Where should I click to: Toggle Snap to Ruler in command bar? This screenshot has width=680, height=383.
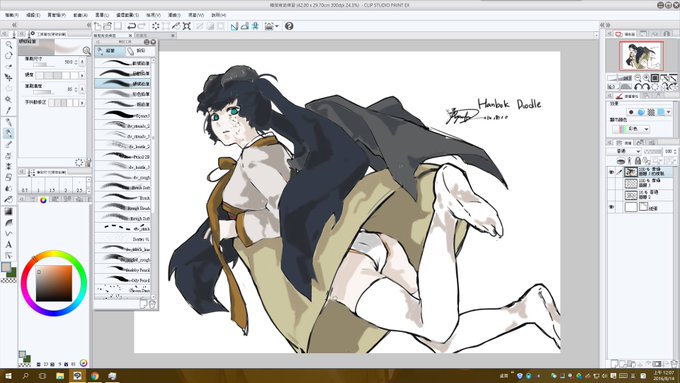click(235, 26)
